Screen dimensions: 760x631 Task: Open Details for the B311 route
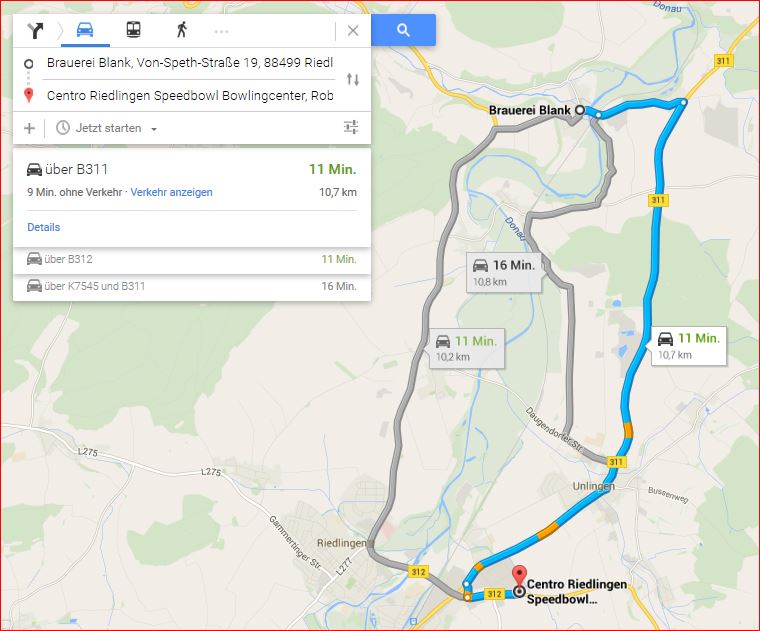[44, 227]
